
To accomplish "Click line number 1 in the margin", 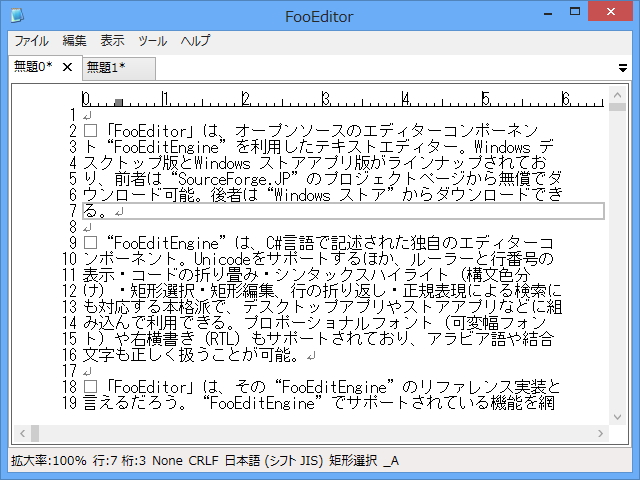I will coord(73,116).
